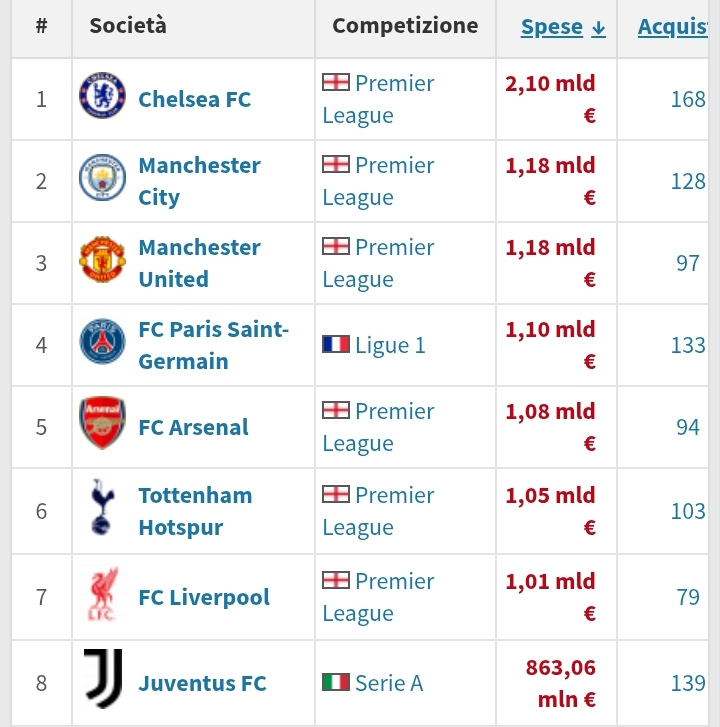720x727 pixels.
Task: Sort table by Spese column
Action: click(563, 27)
